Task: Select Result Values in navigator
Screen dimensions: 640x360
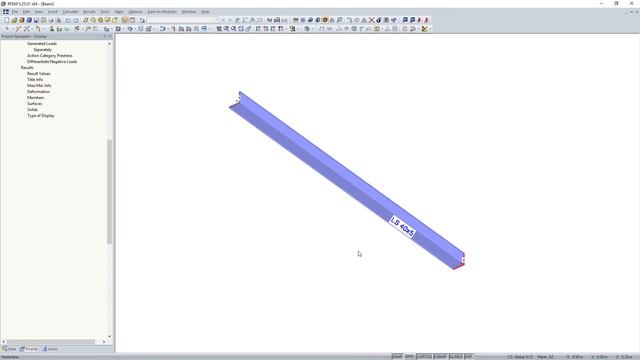Action: click(x=39, y=74)
